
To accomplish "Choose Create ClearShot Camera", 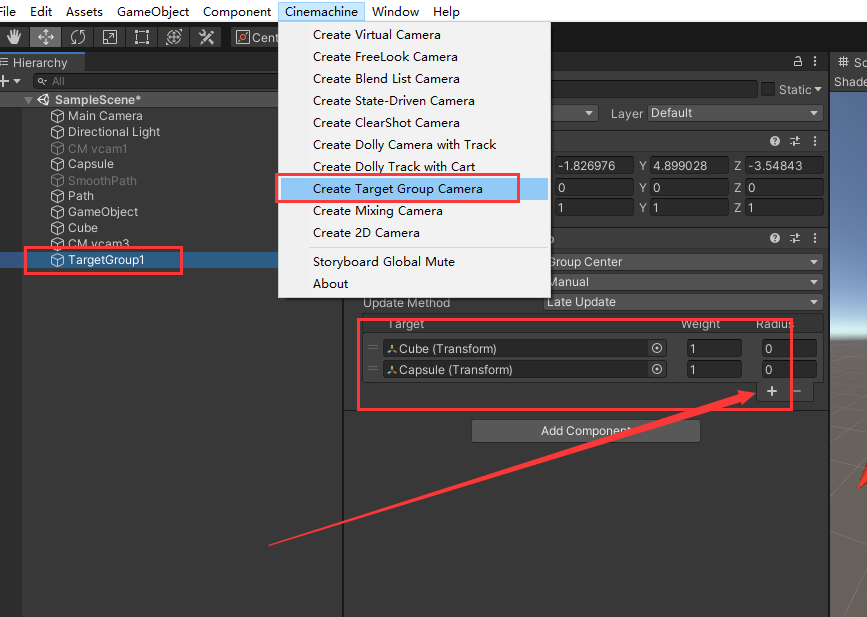I will click(413, 123).
